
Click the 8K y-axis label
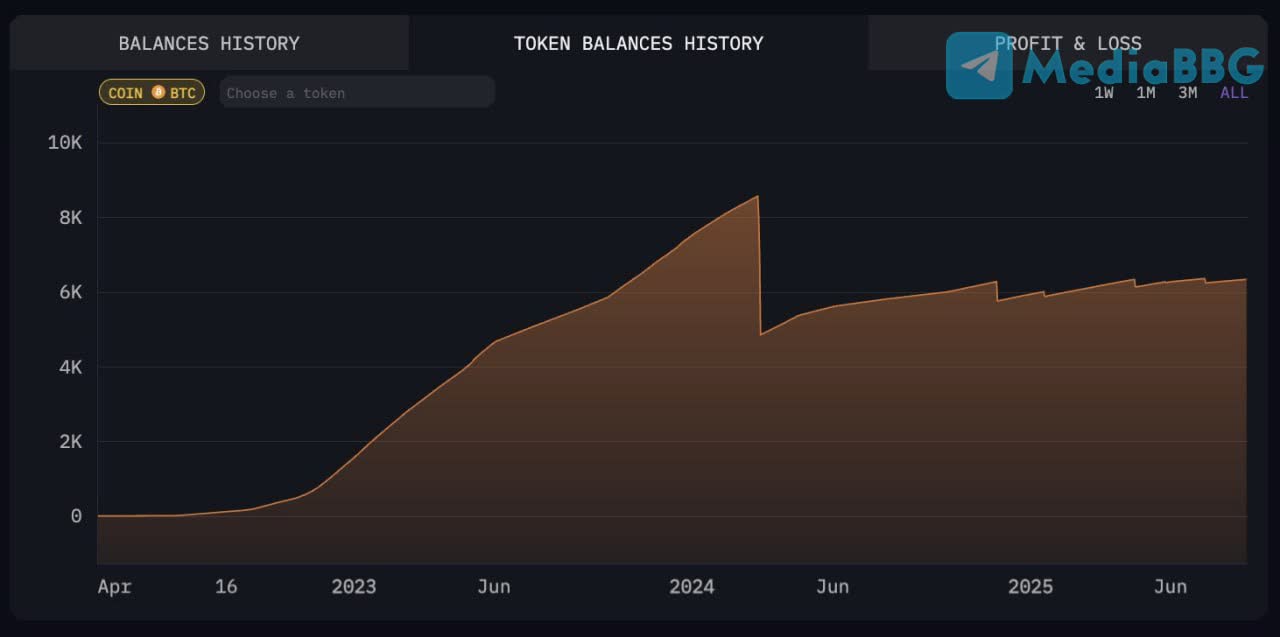coord(70,217)
